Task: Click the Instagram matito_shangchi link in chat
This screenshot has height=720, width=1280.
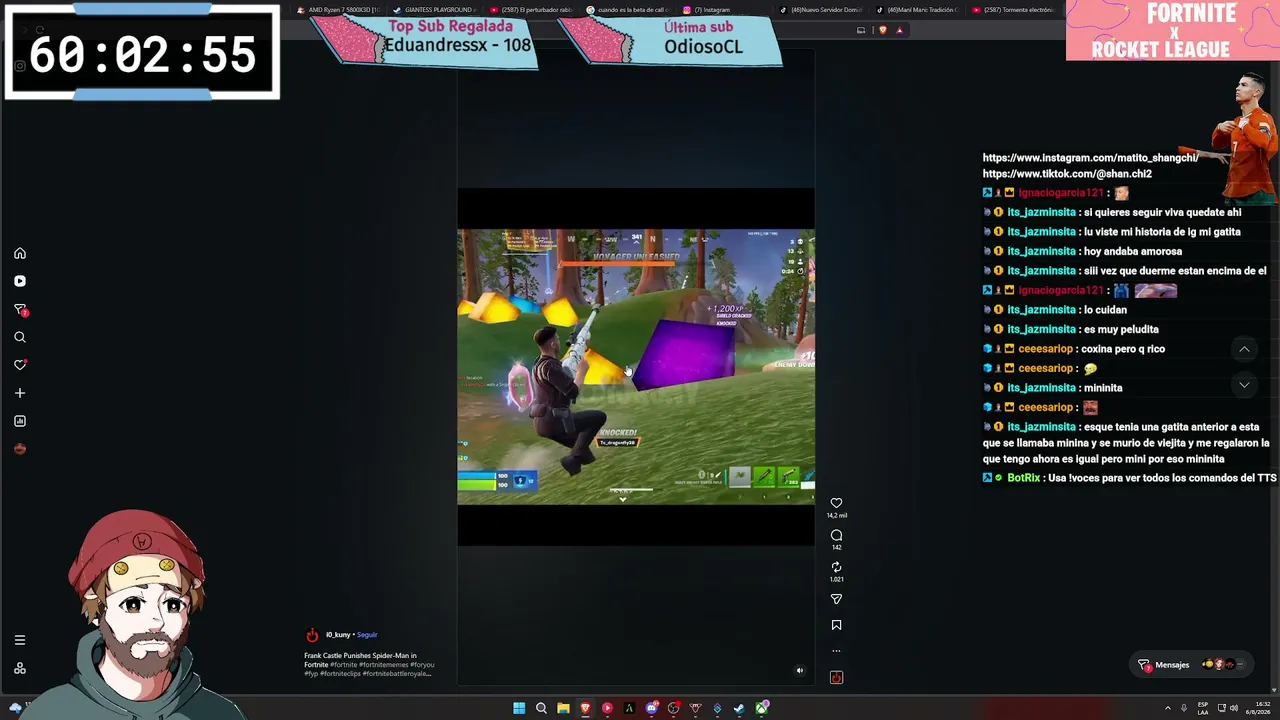Action: coord(1090,158)
